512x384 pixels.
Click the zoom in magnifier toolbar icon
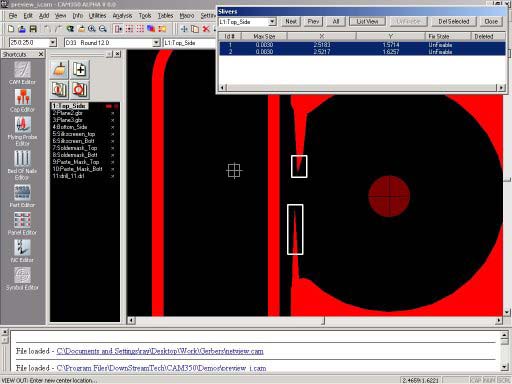tap(92, 29)
